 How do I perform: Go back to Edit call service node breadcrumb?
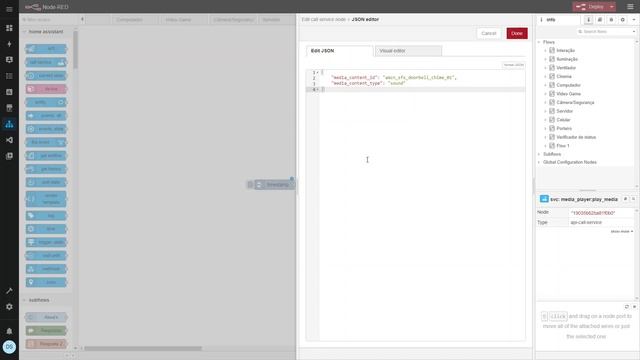tap(323, 20)
